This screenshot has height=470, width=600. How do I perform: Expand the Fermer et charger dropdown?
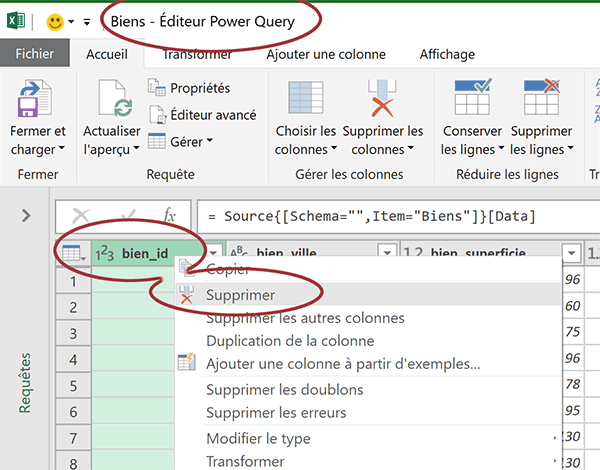click(62, 148)
